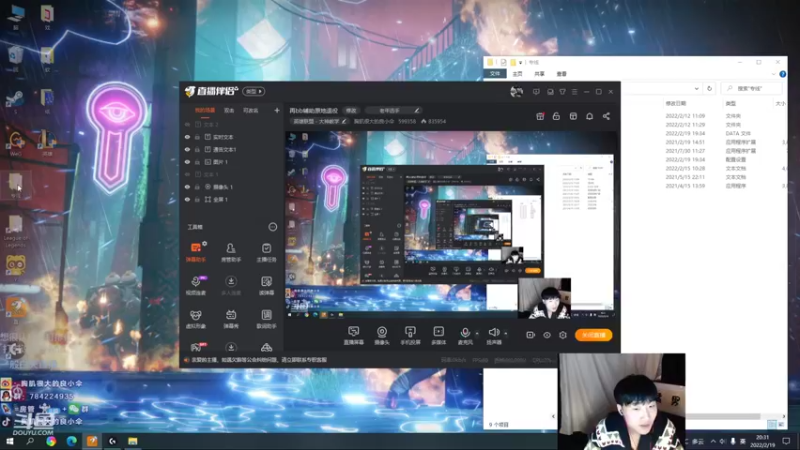
Task: Show the hidden 文本 1 source
Action: pyautogui.click(x=187, y=174)
